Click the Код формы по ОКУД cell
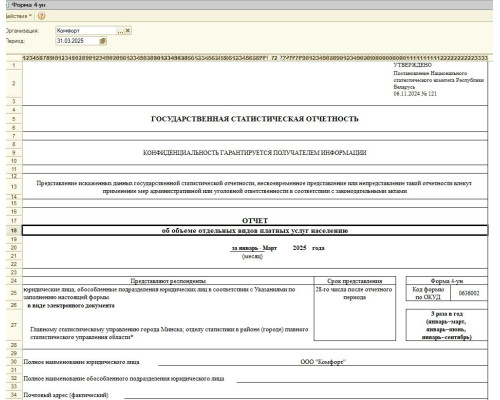500x400 pixels. (x=428, y=293)
